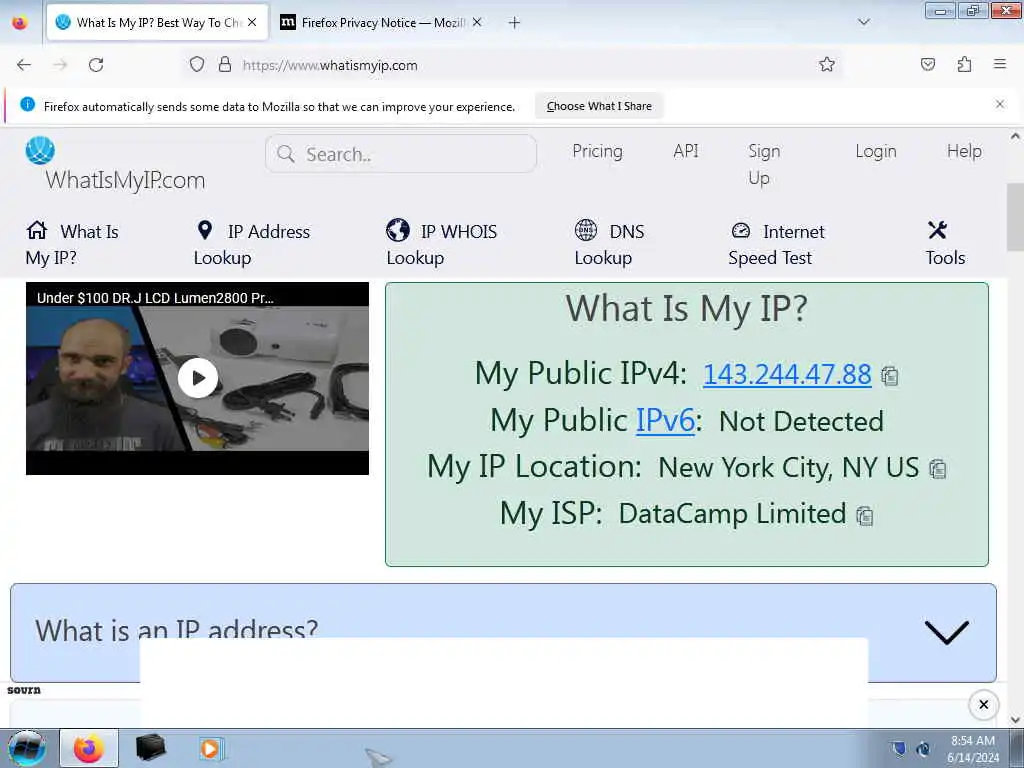Screen dimensions: 1024x768
Task: Close the Firefox Privacy Notice tab
Action: pos(477,22)
